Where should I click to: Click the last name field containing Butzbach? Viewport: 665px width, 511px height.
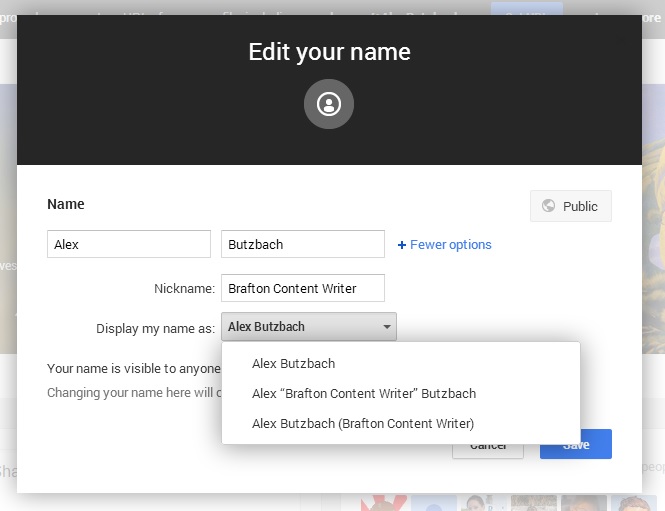pos(303,244)
